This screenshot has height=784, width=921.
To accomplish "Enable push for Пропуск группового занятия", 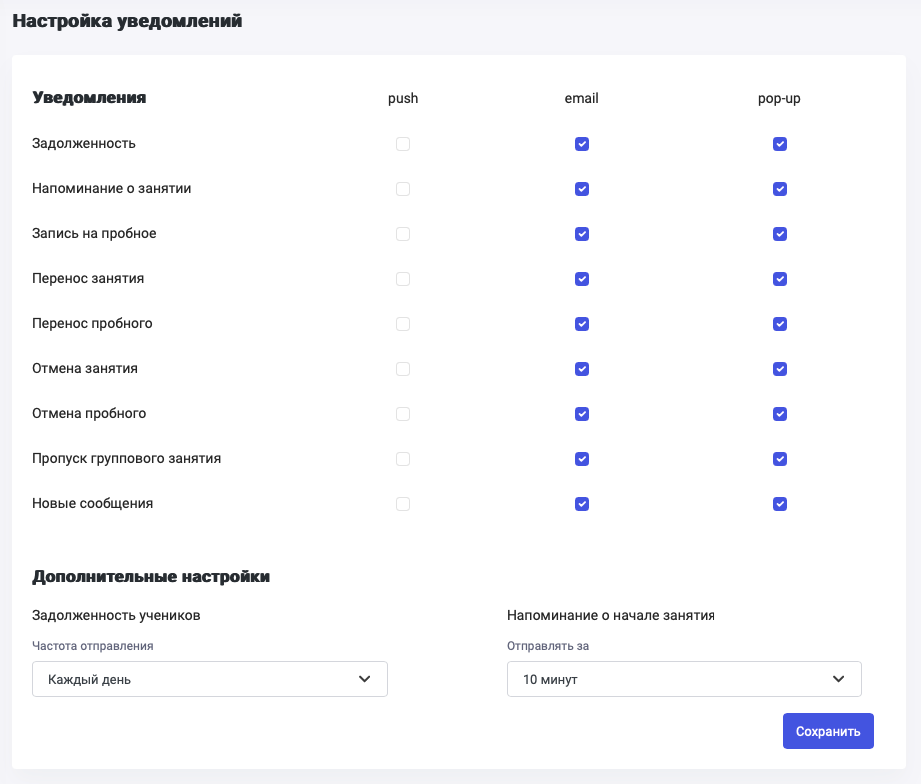I will tap(403, 459).
